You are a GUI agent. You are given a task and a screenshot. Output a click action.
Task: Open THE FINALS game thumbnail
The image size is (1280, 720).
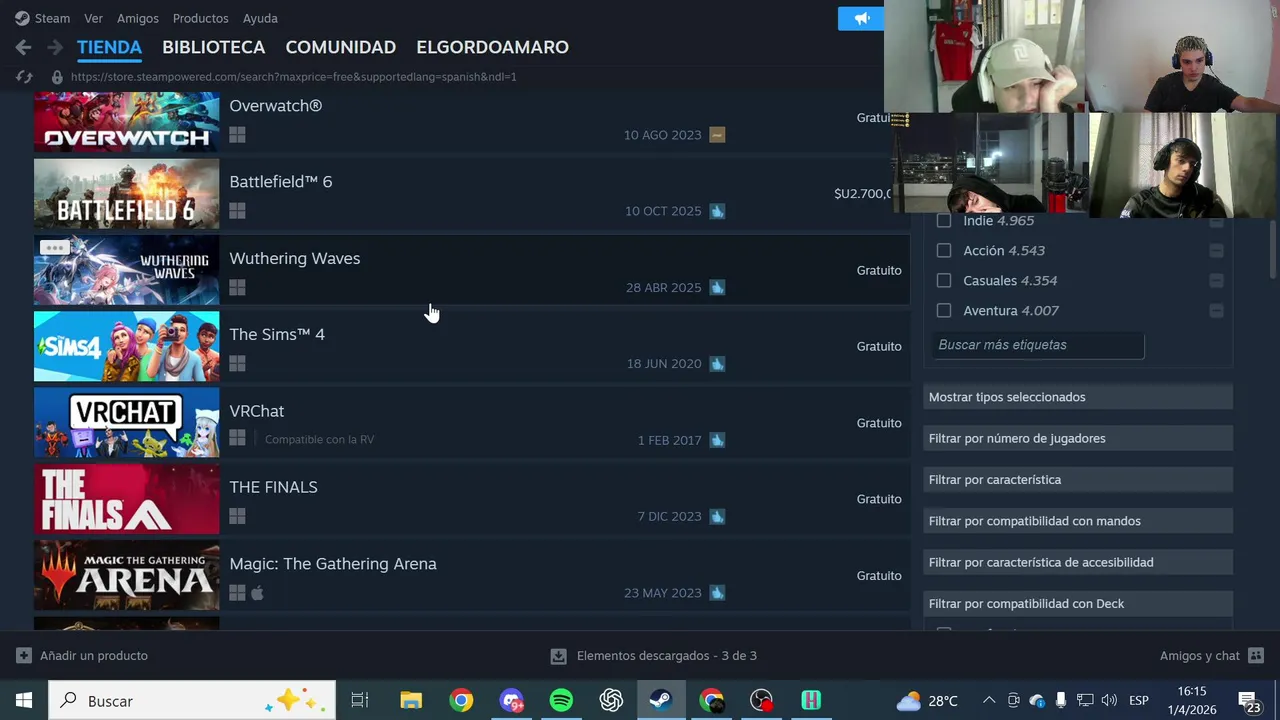(126, 499)
